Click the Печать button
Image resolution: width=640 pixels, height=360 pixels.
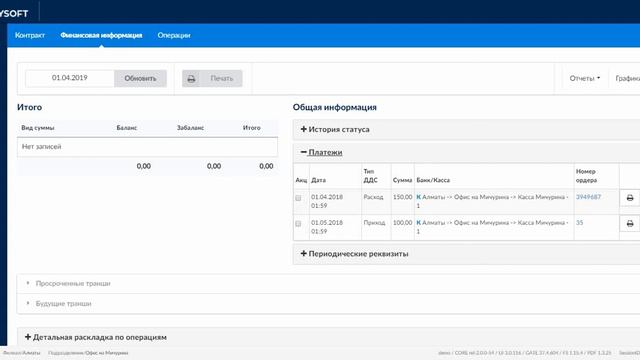pos(212,78)
